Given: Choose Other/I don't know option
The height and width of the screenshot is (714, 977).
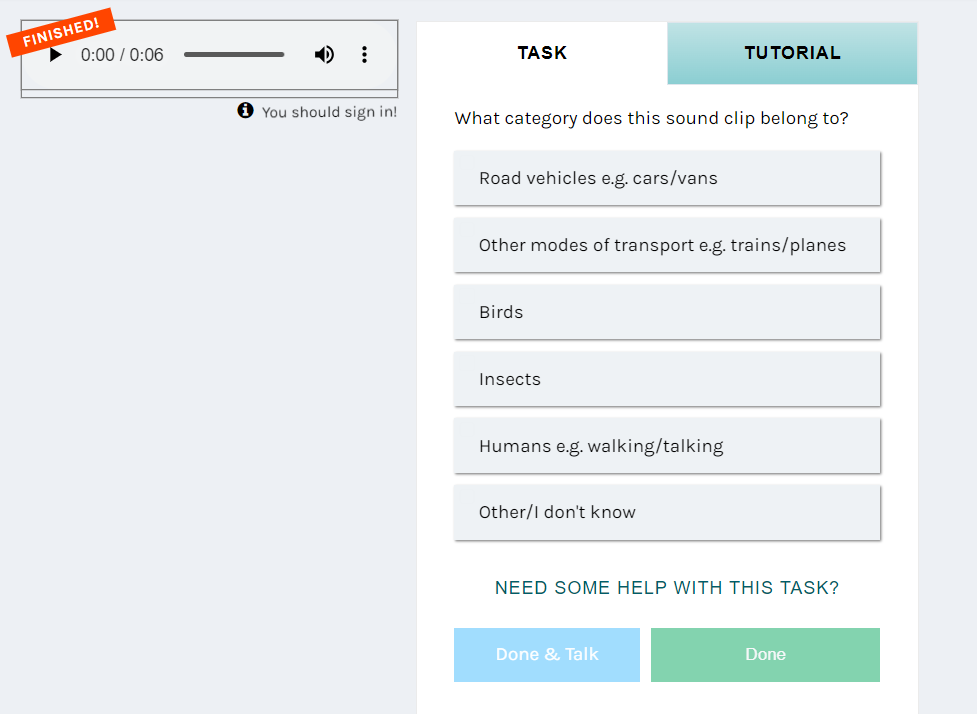Looking at the screenshot, I should pyautogui.click(x=667, y=513).
